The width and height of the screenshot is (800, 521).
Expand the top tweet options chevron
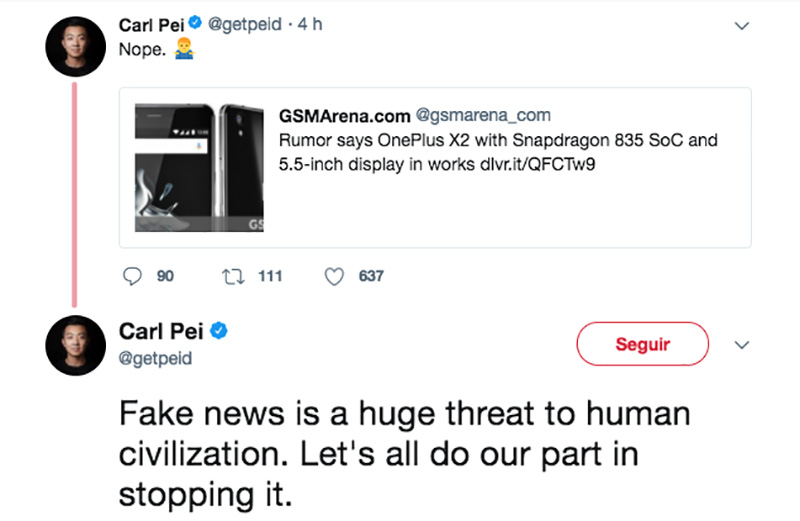(x=741, y=26)
